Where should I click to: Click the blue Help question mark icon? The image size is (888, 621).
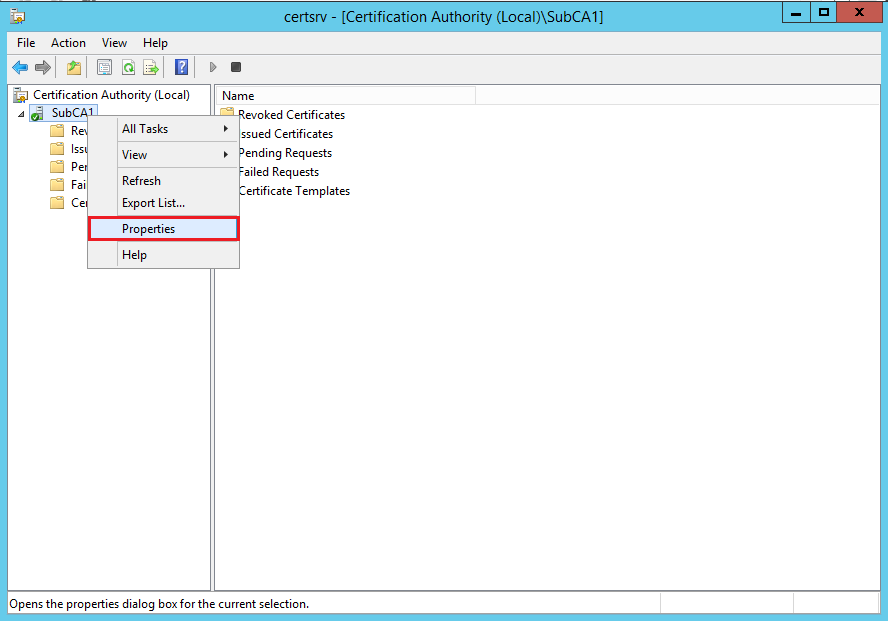181,67
